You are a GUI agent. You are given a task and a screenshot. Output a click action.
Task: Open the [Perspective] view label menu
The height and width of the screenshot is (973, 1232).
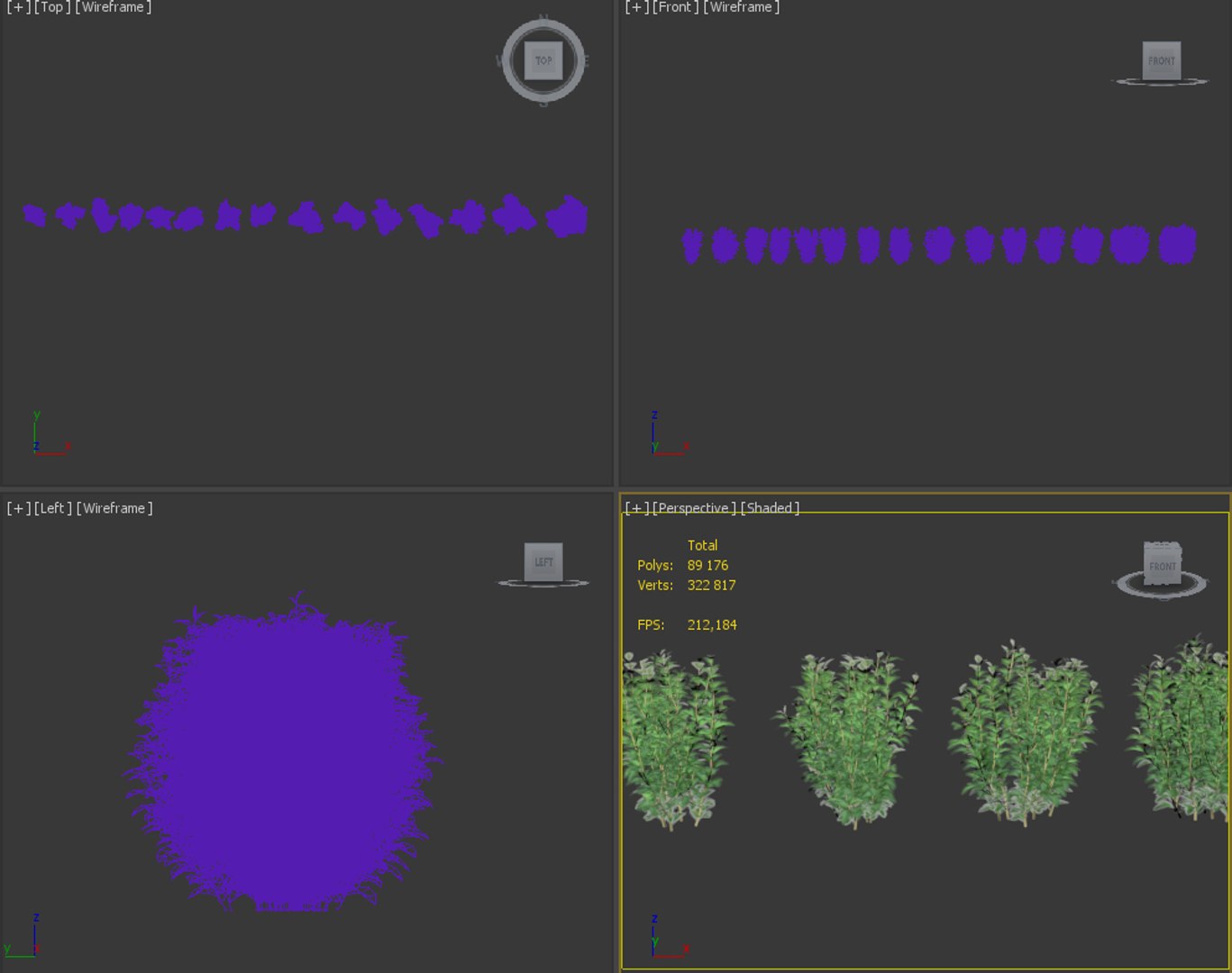coord(695,508)
